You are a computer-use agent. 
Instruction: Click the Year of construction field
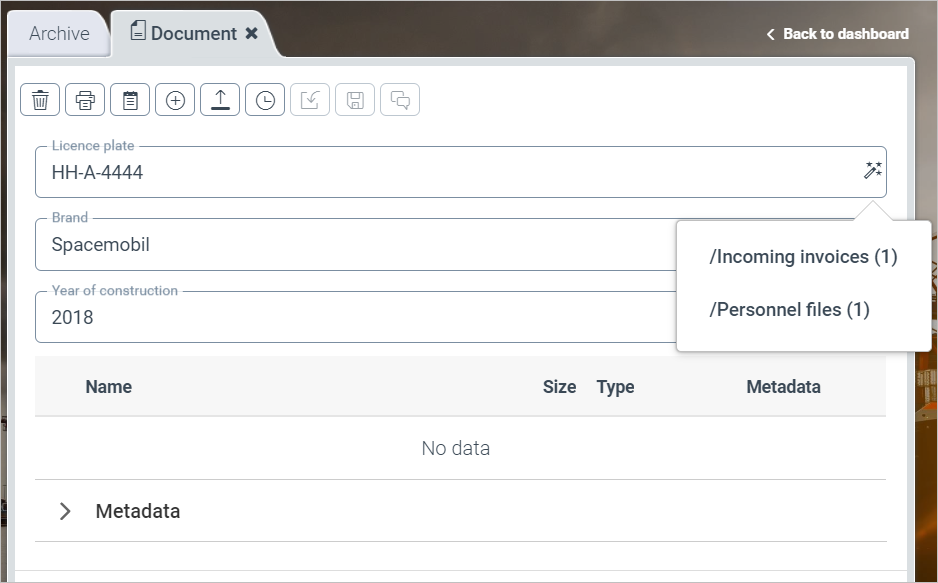350,318
